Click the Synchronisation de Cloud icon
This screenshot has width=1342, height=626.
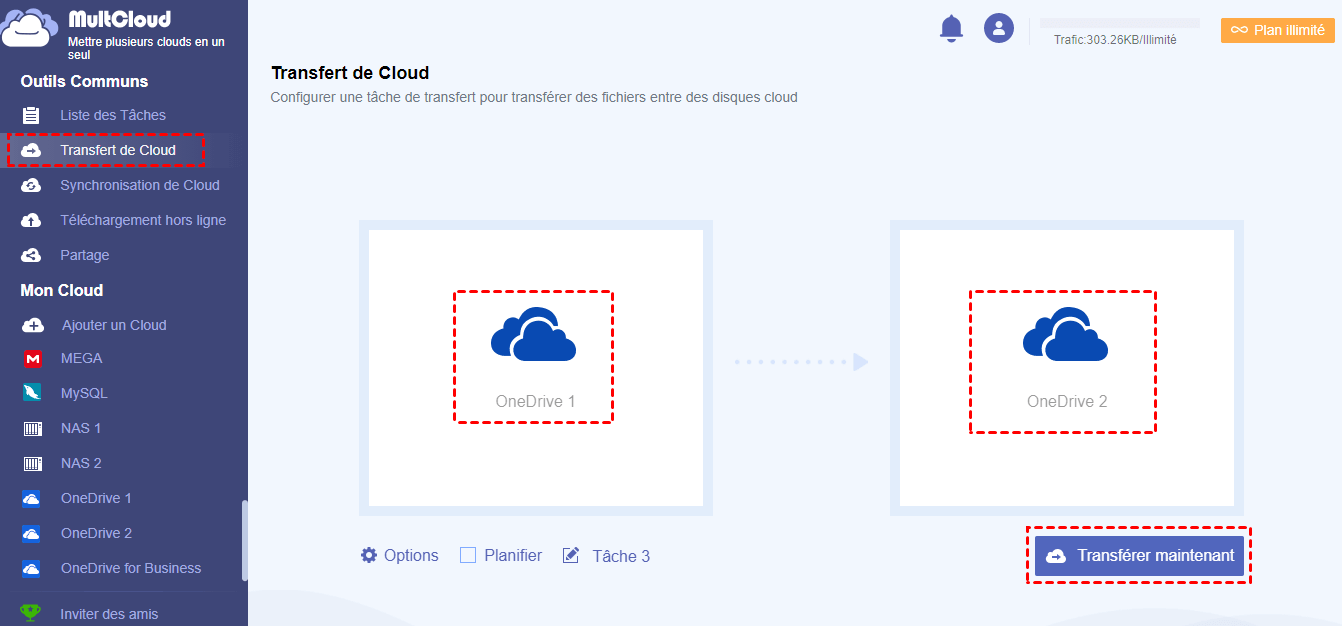point(31,185)
